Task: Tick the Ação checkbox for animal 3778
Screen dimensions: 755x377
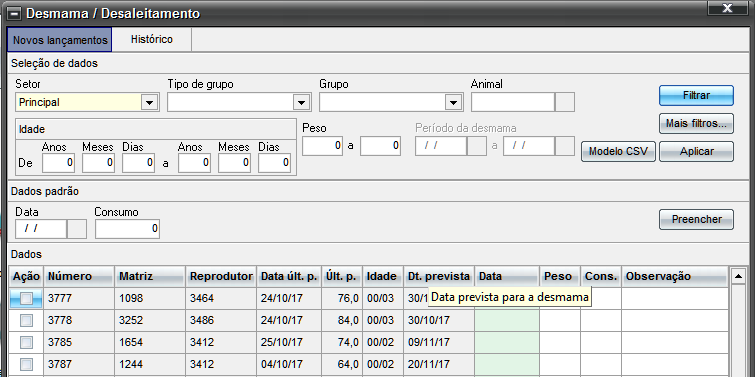Action: 26,320
